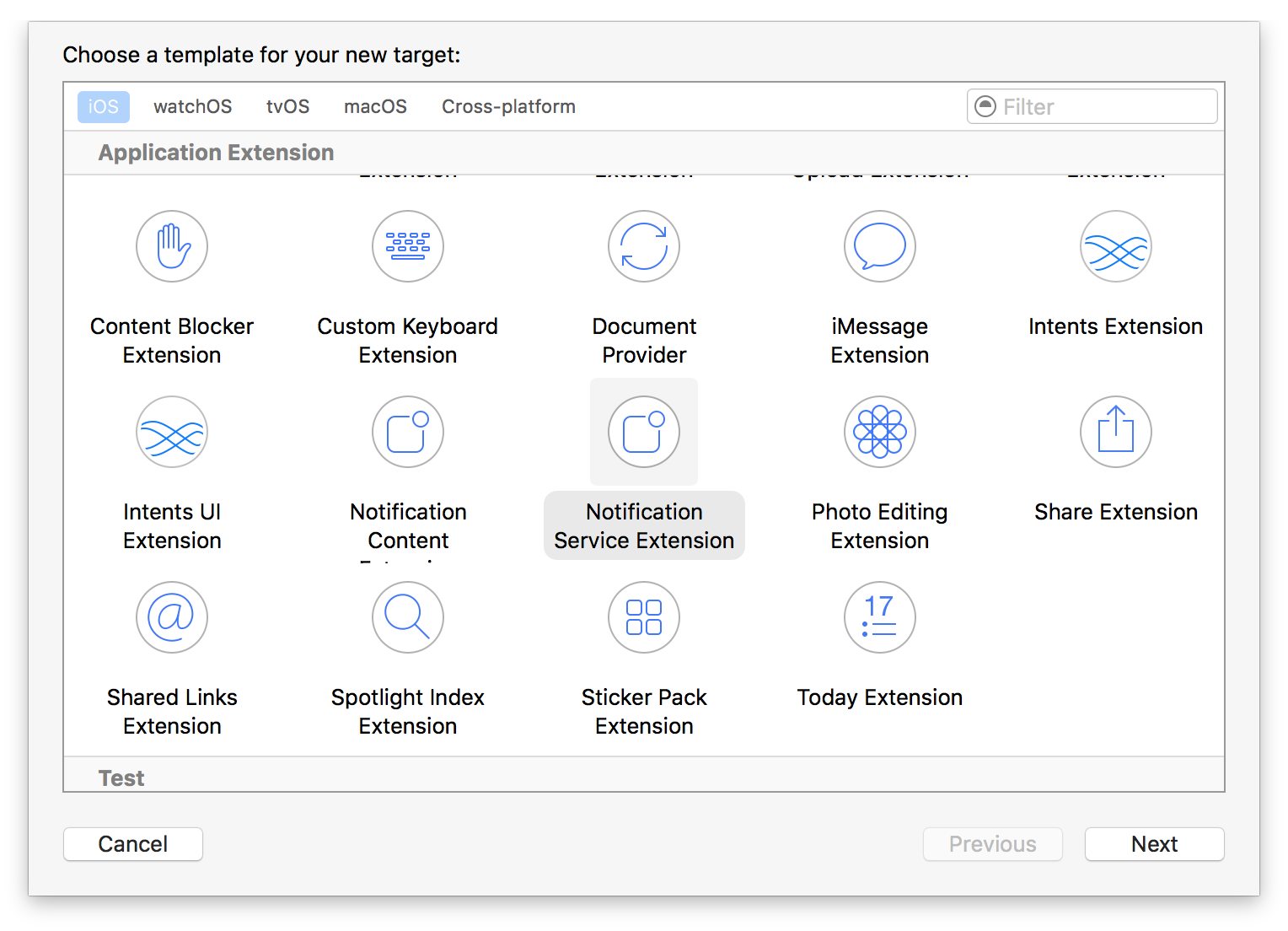Screen dimensions: 1288x931
Task: Select the Content Blocker Extension icon
Action: tap(172, 246)
